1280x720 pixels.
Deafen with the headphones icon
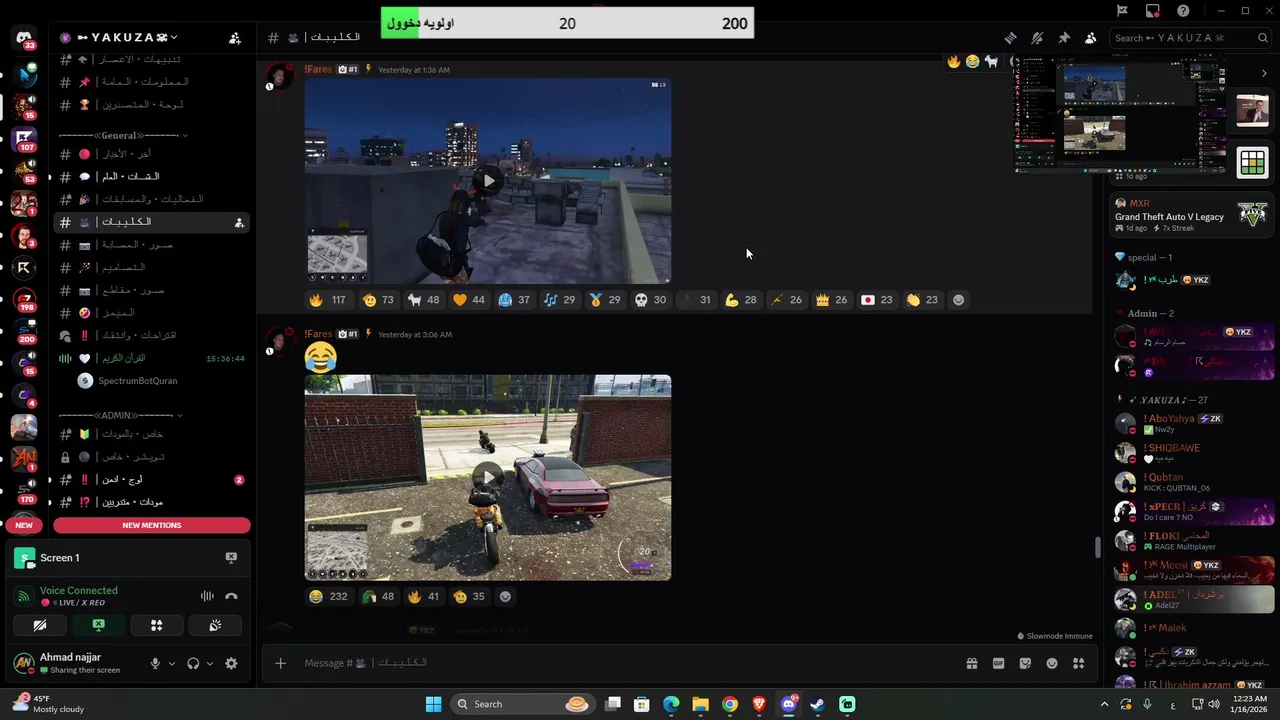pos(193,663)
